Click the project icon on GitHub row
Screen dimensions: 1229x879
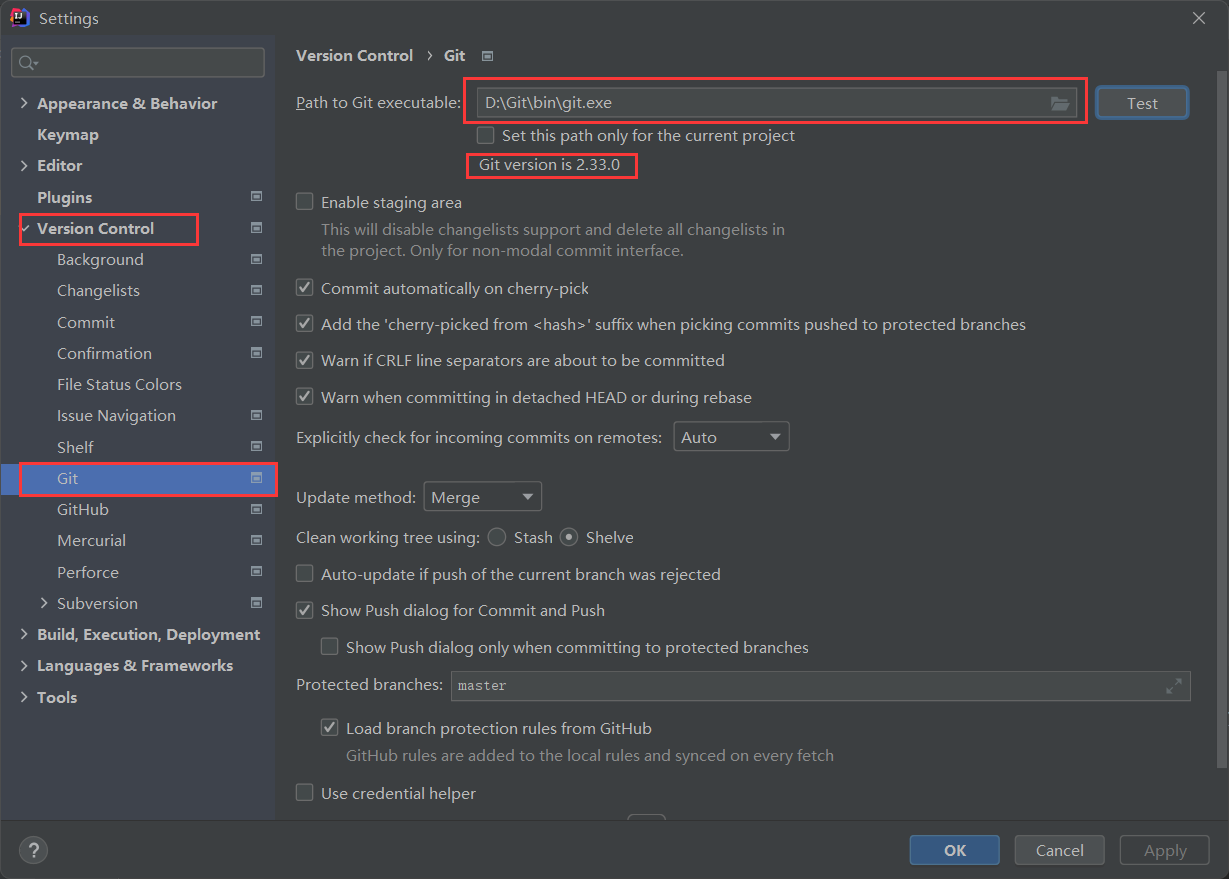tap(256, 509)
